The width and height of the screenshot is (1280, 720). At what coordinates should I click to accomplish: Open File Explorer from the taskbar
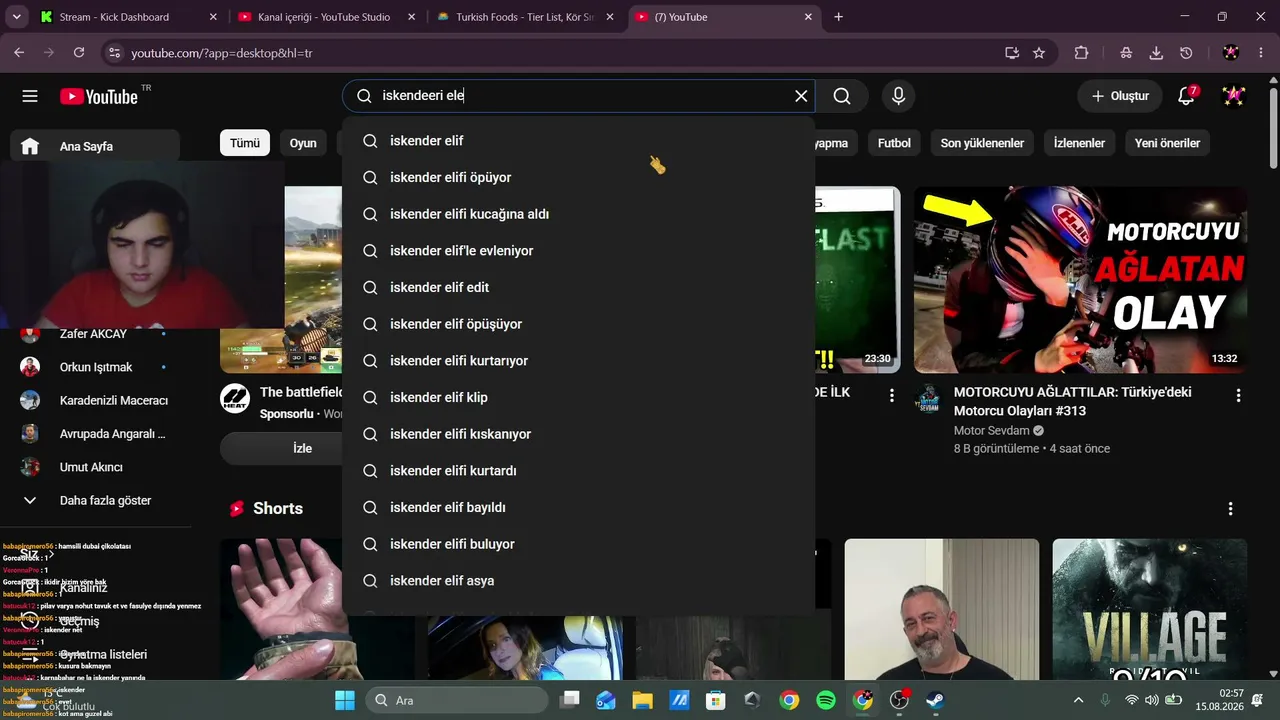(x=642, y=700)
